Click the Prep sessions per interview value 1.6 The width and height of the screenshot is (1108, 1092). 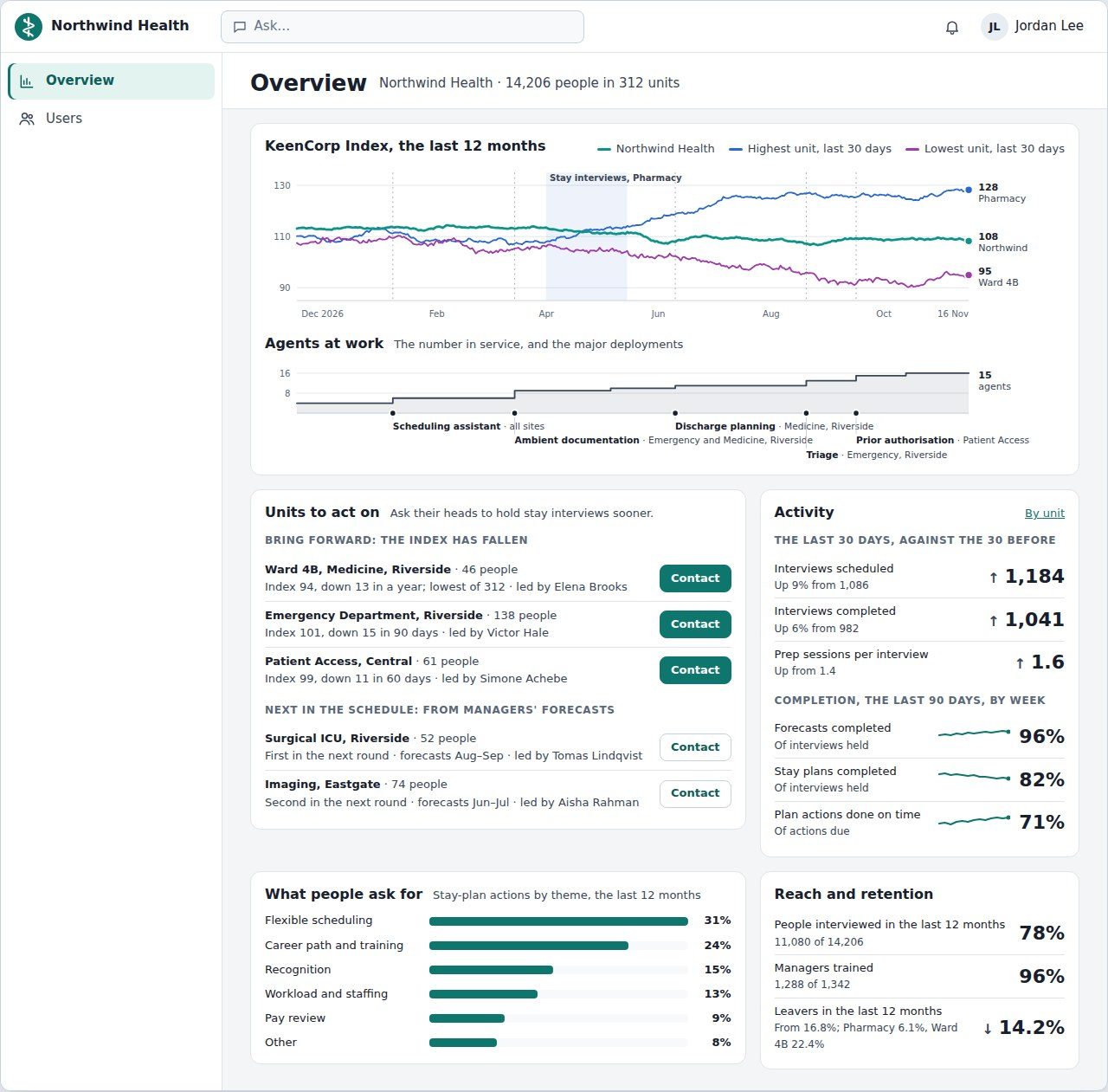coord(1047,662)
